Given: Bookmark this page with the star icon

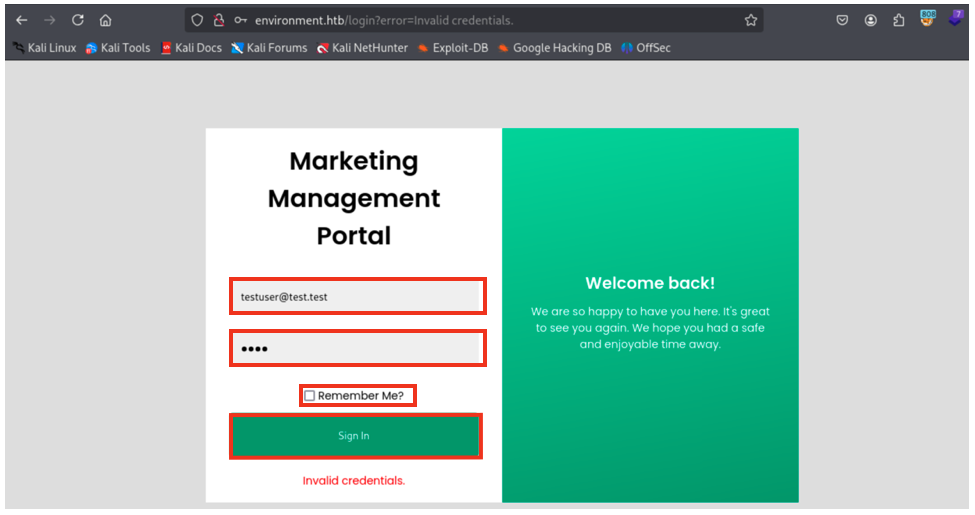Looking at the screenshot, I should coord(751,21).
